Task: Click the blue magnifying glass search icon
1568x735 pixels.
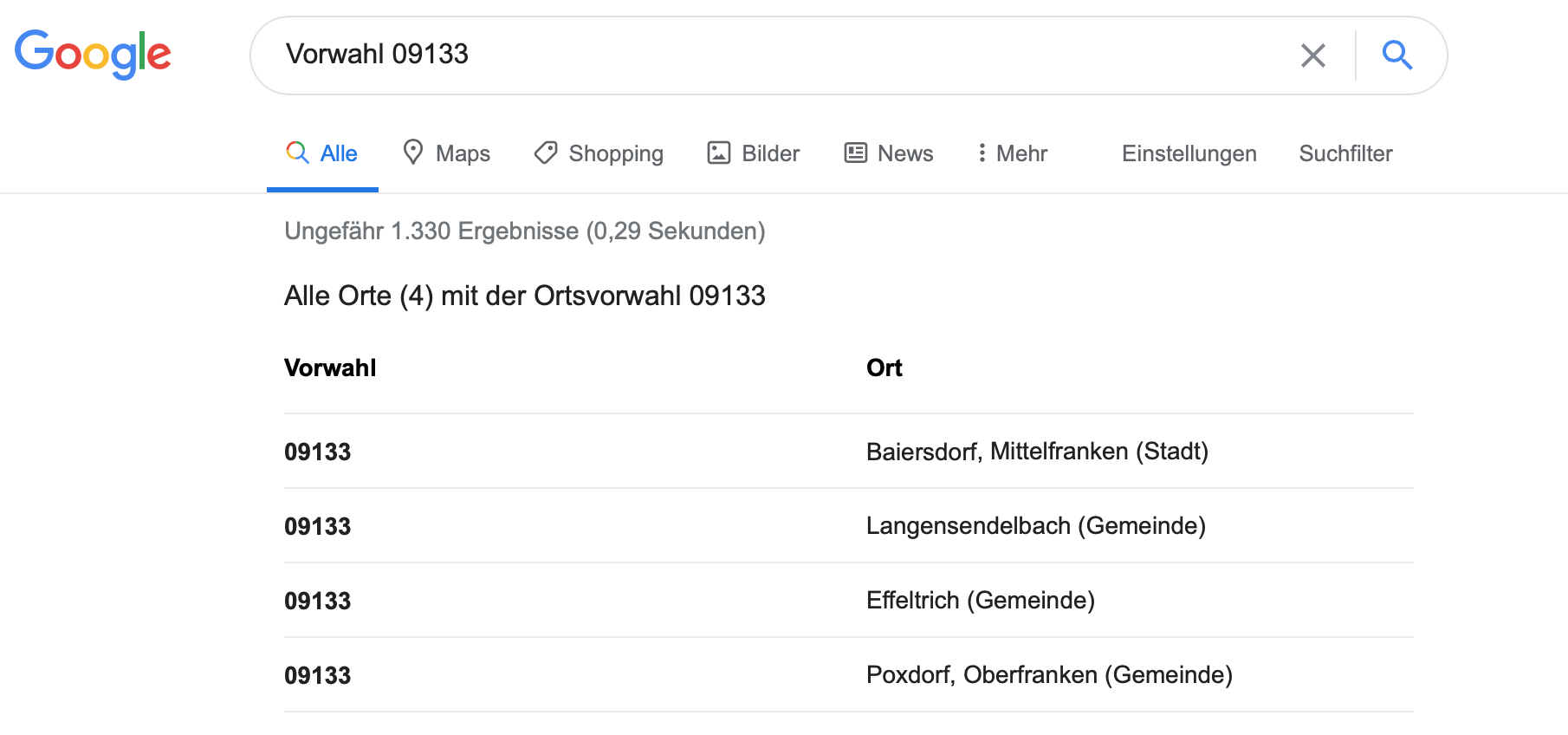Action: pyautogui.click(x=1396, y=55)
